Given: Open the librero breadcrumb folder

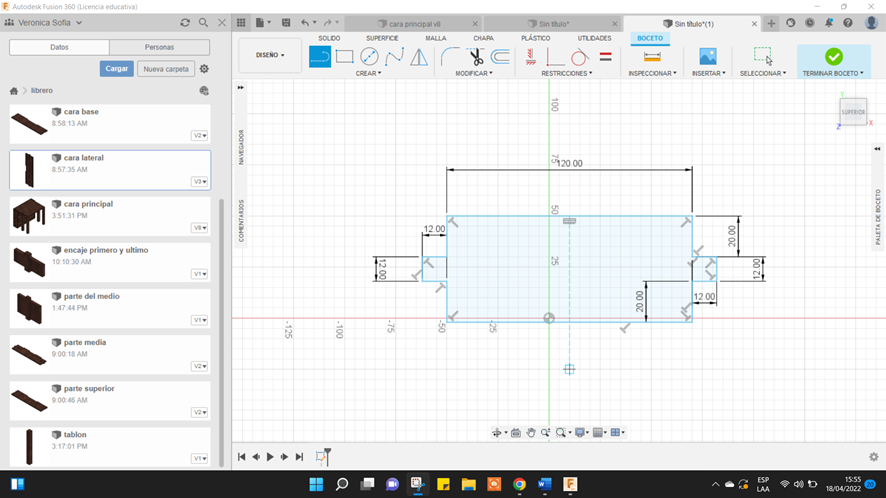Looking at the screenshot, I should click(42, 90).
